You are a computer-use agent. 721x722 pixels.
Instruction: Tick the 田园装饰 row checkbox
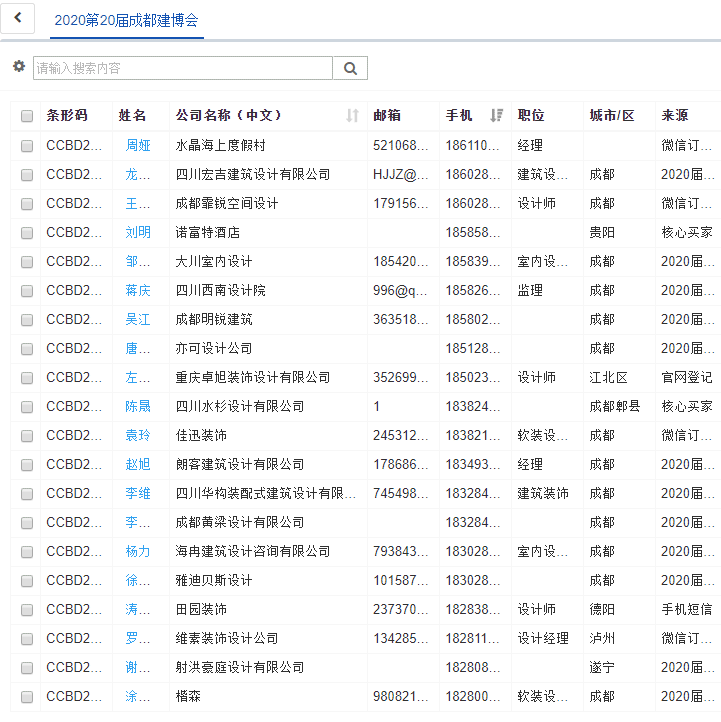tap(27, 610)
